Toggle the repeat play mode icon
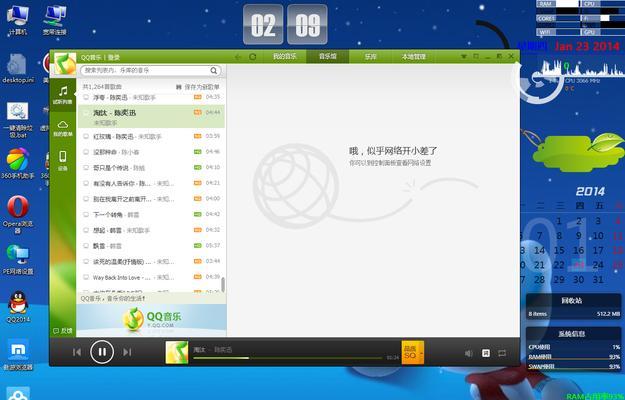 click(x=502, y=353)
